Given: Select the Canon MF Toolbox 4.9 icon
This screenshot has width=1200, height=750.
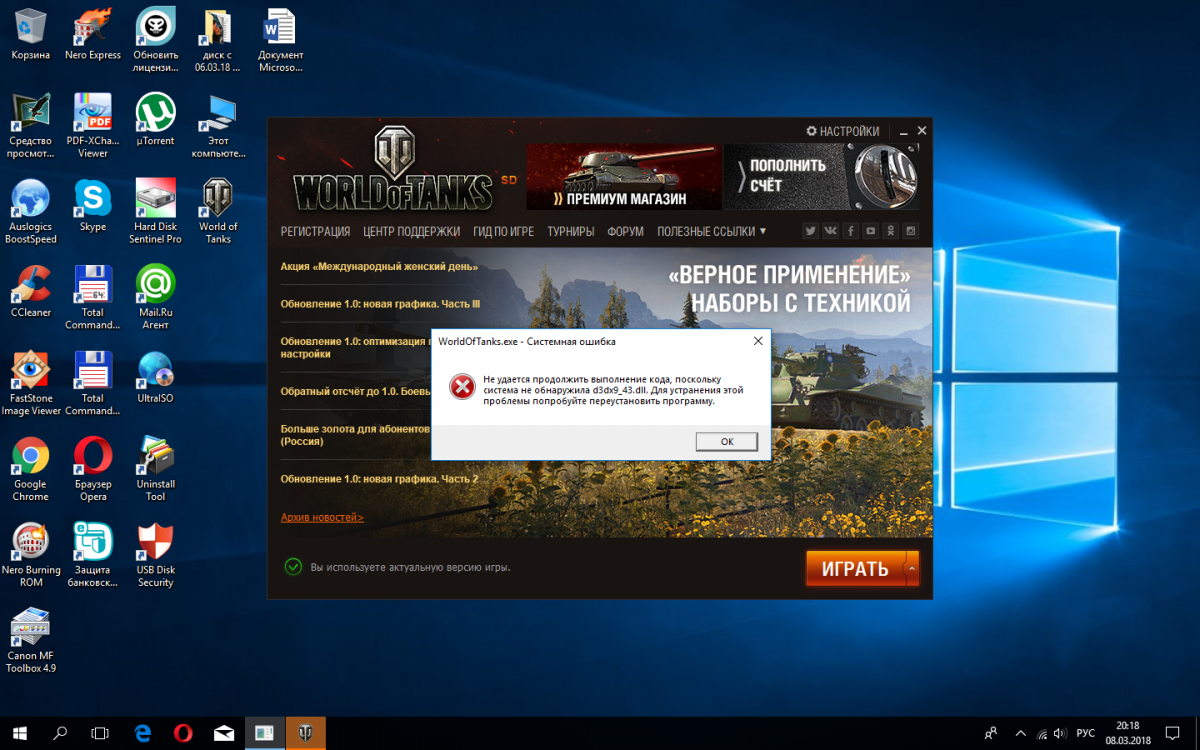Looking at the screenshot, I should tap(31, 641).
